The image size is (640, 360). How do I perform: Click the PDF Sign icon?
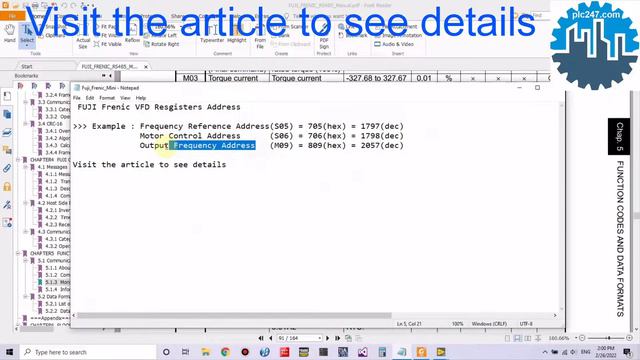click(324, 38)
